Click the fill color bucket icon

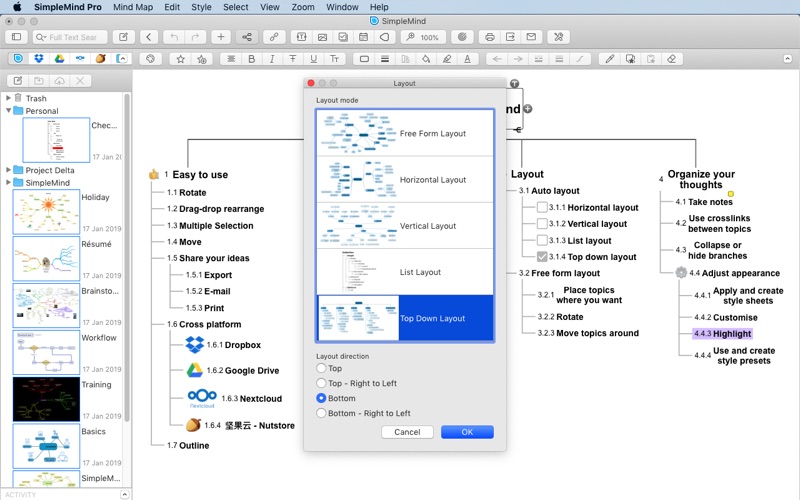click(426, 59)
